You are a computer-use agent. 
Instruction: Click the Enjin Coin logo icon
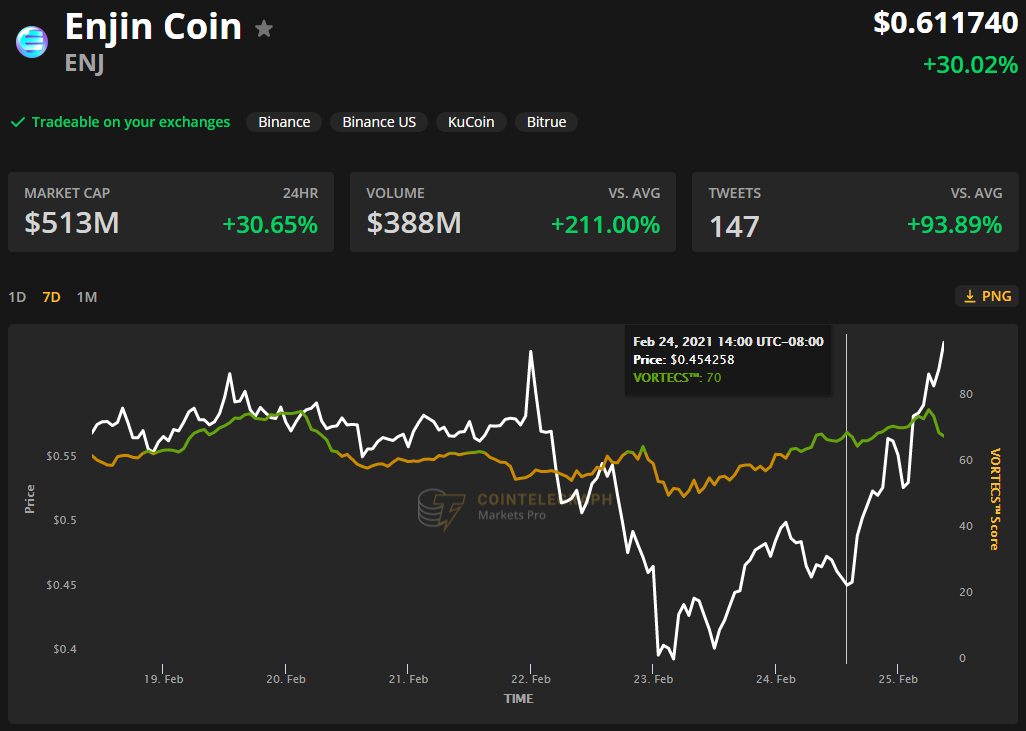(x=32, y=42)
